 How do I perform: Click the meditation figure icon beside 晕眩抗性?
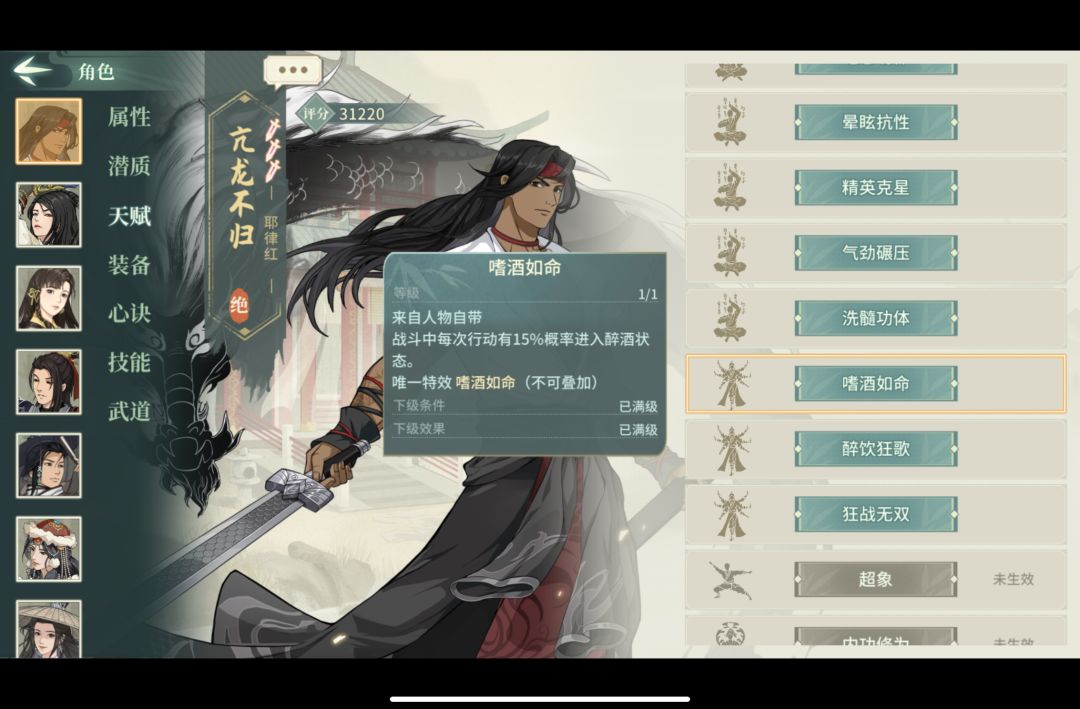pos(731,122)
